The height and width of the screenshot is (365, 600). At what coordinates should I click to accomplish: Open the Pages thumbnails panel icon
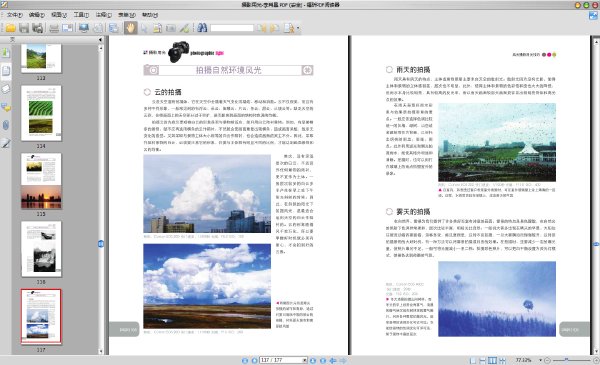point(6,71)
